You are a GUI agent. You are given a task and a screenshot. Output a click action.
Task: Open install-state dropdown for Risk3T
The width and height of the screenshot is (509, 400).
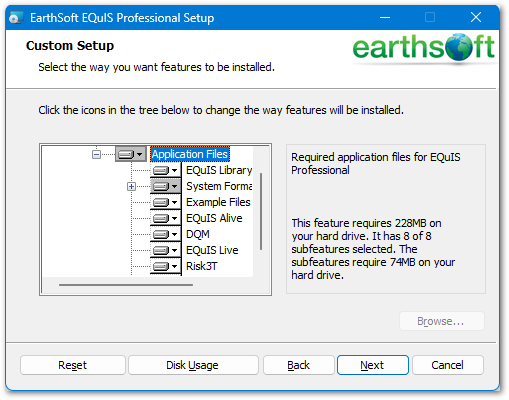click(x=165, y=266)
